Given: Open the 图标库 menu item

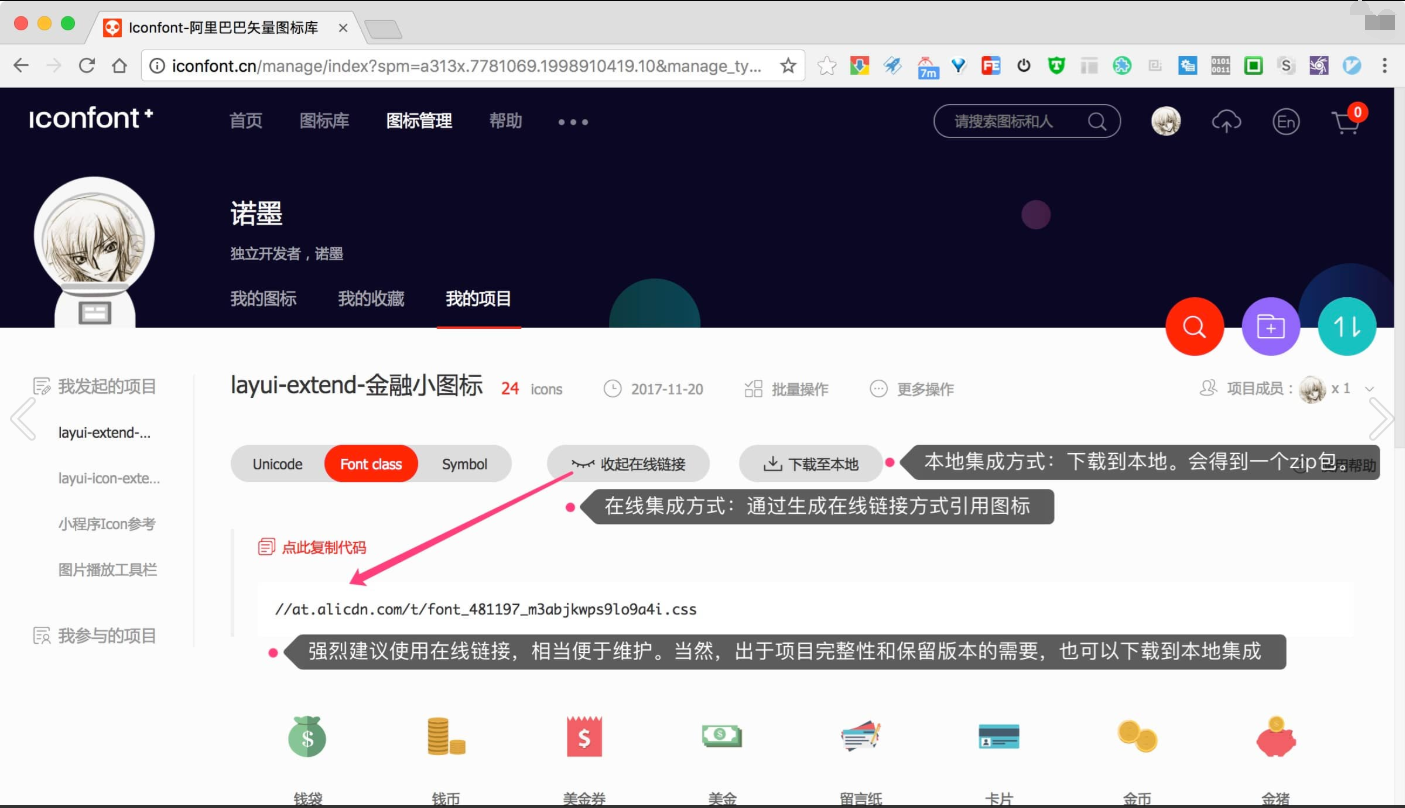Looking at the screenshot, I should pyautogui.click(x=324, y=120).
